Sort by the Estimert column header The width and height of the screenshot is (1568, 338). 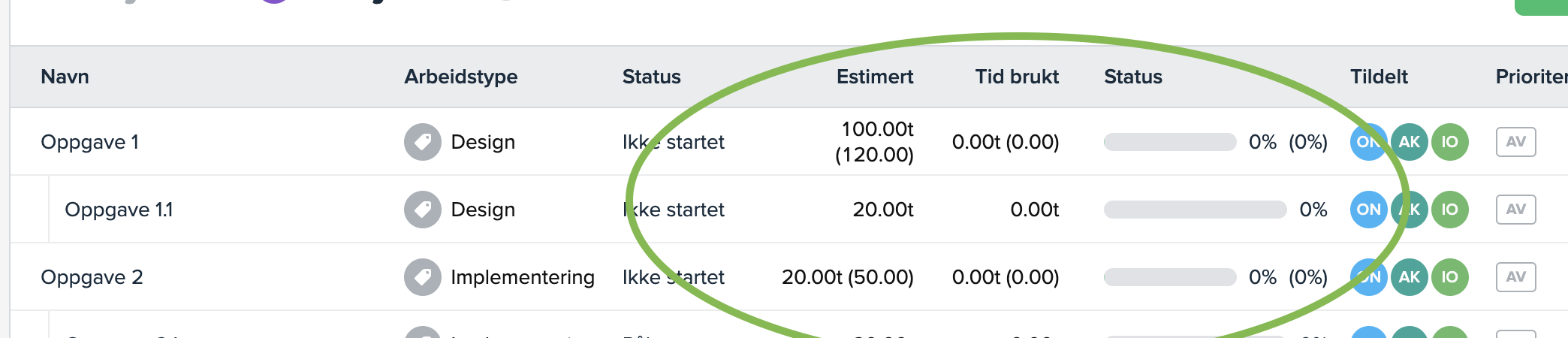click(x=875, y=77)
